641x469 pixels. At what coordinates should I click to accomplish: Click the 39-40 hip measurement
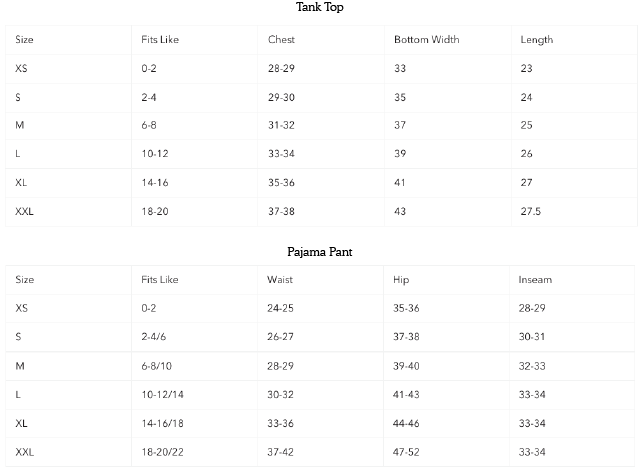tap(407, 367)
